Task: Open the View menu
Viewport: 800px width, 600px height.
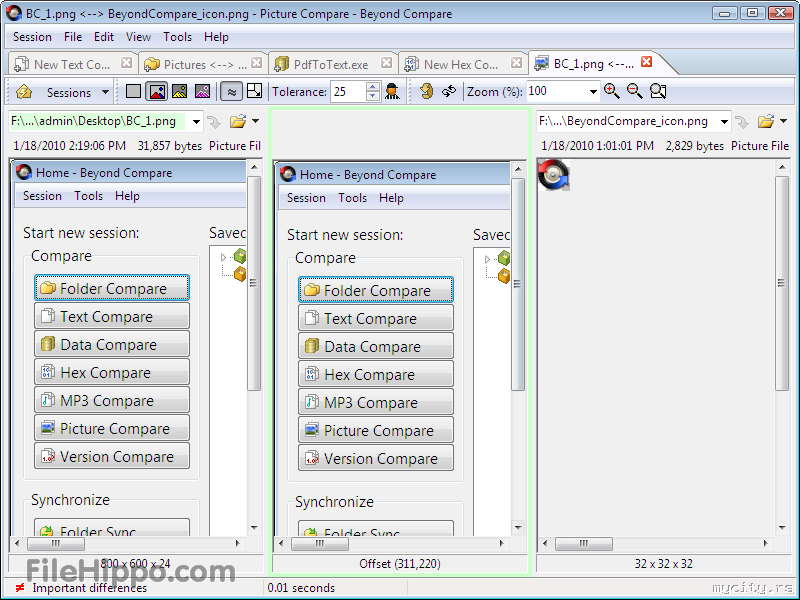Action: (138, 37)
